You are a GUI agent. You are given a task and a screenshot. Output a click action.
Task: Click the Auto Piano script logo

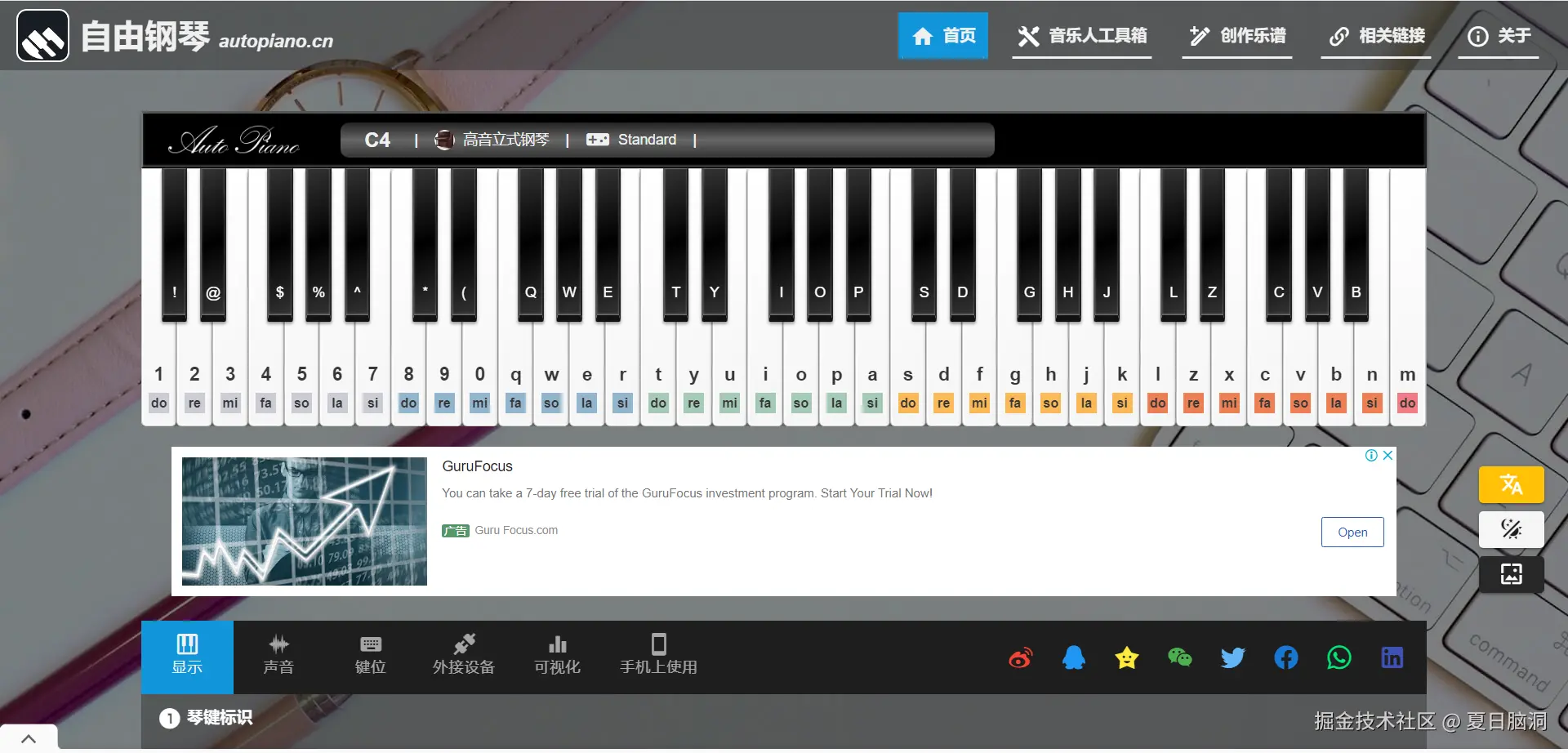pos(234,140)
